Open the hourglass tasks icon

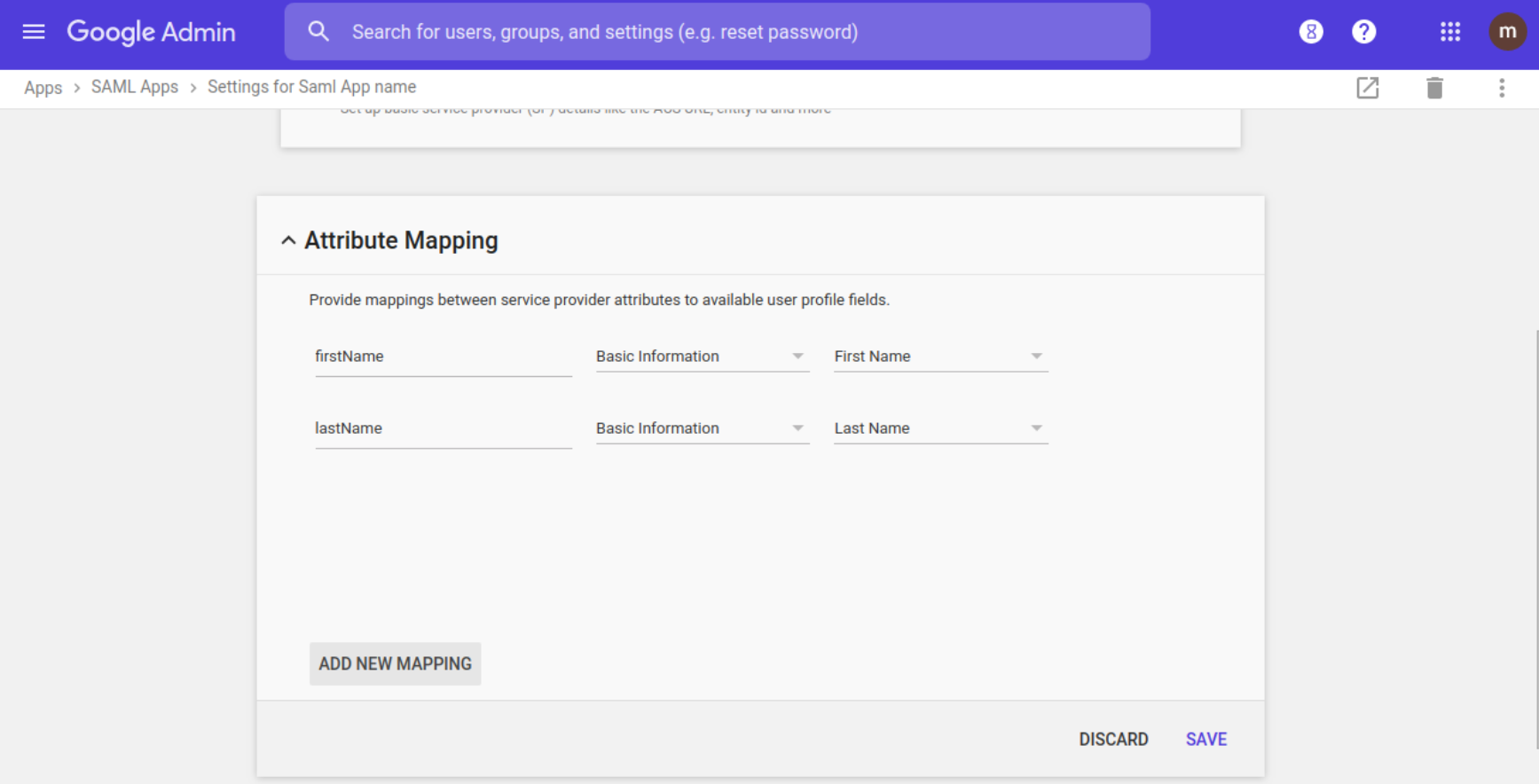point(1310,32)
